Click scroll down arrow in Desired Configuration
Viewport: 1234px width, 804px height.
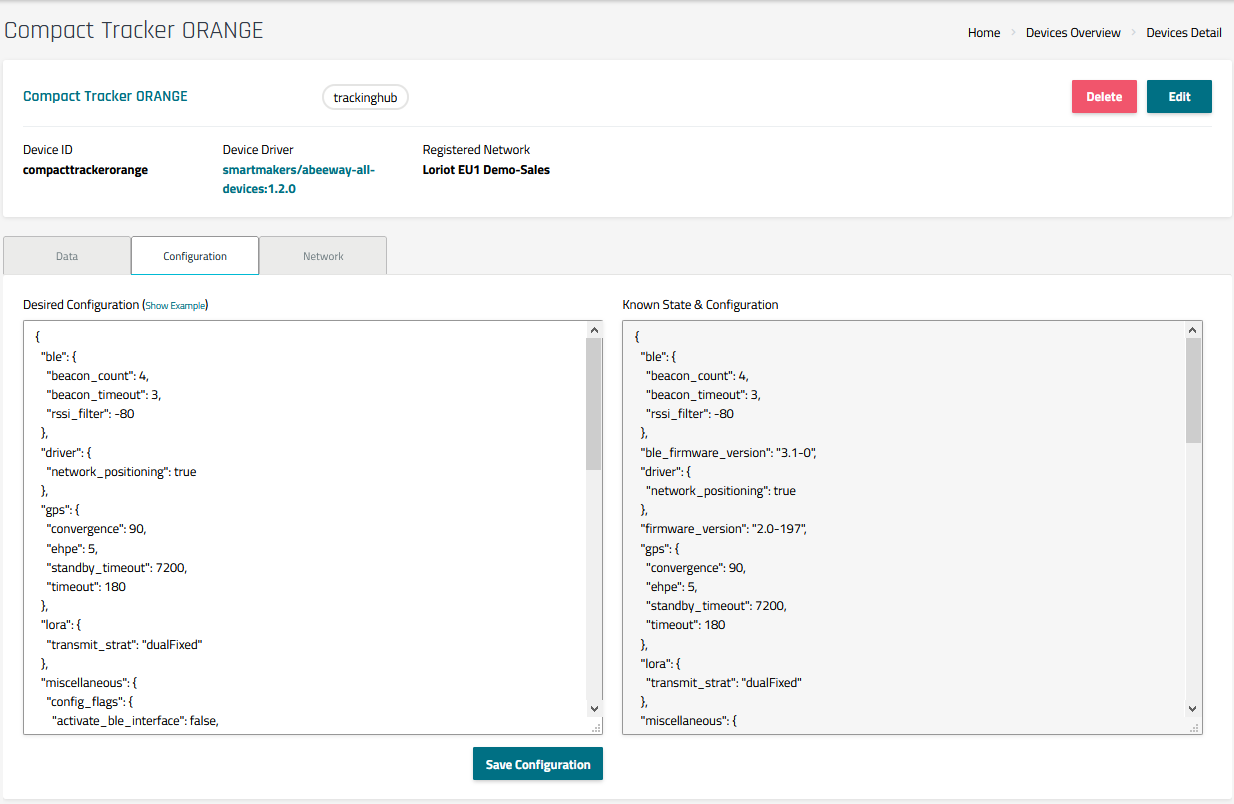click(x=594, y=708)
